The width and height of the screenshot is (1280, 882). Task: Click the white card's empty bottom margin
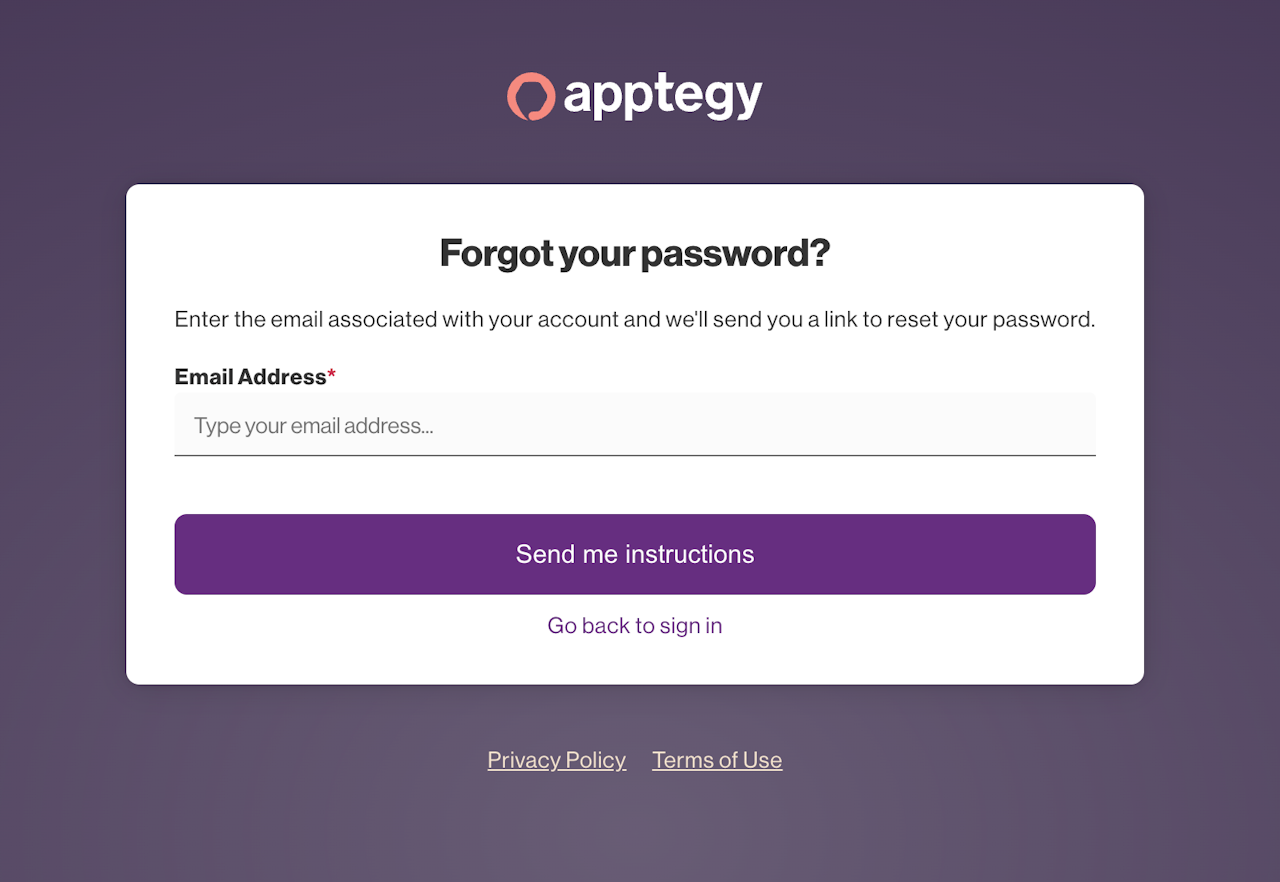pos(635,664)
